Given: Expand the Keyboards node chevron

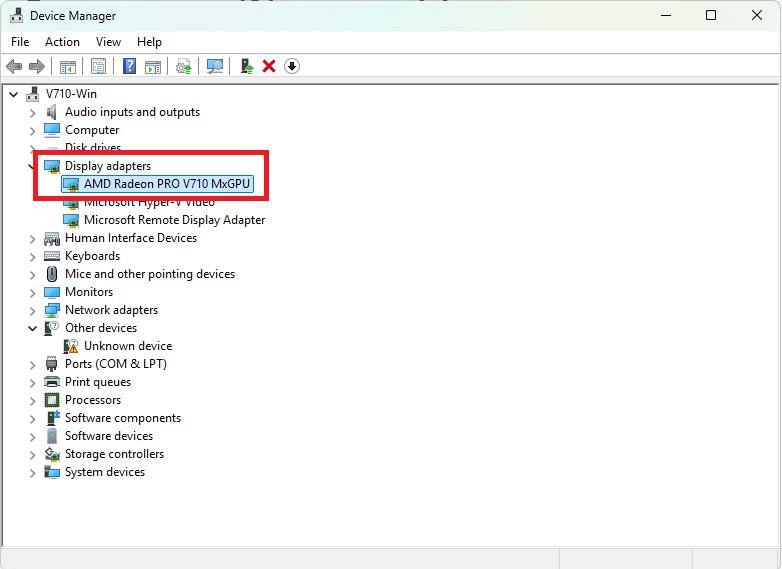Looking at the screenshot, I should [x=32, y=257].
